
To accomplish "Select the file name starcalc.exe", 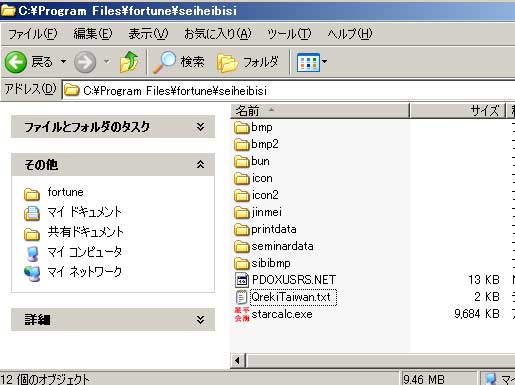I will coord(282,314).
